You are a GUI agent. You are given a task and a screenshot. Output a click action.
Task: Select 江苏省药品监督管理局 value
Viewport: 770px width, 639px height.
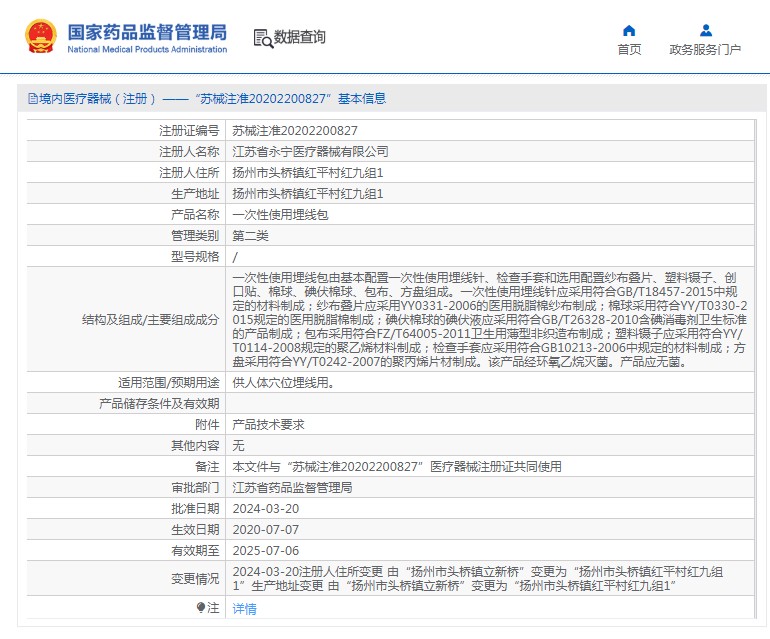(292, 488)
